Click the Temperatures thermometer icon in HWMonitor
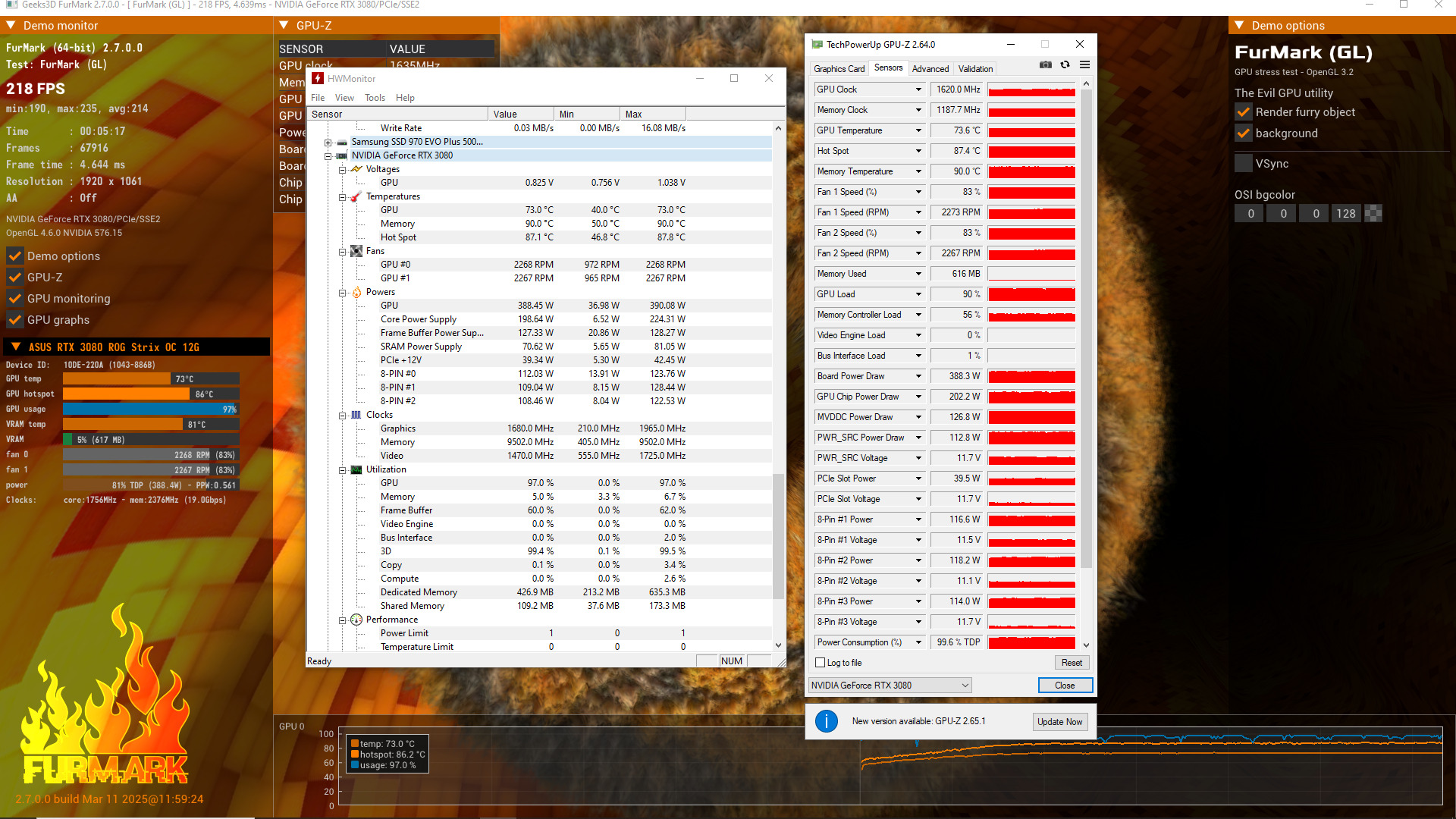 point(356,196)
